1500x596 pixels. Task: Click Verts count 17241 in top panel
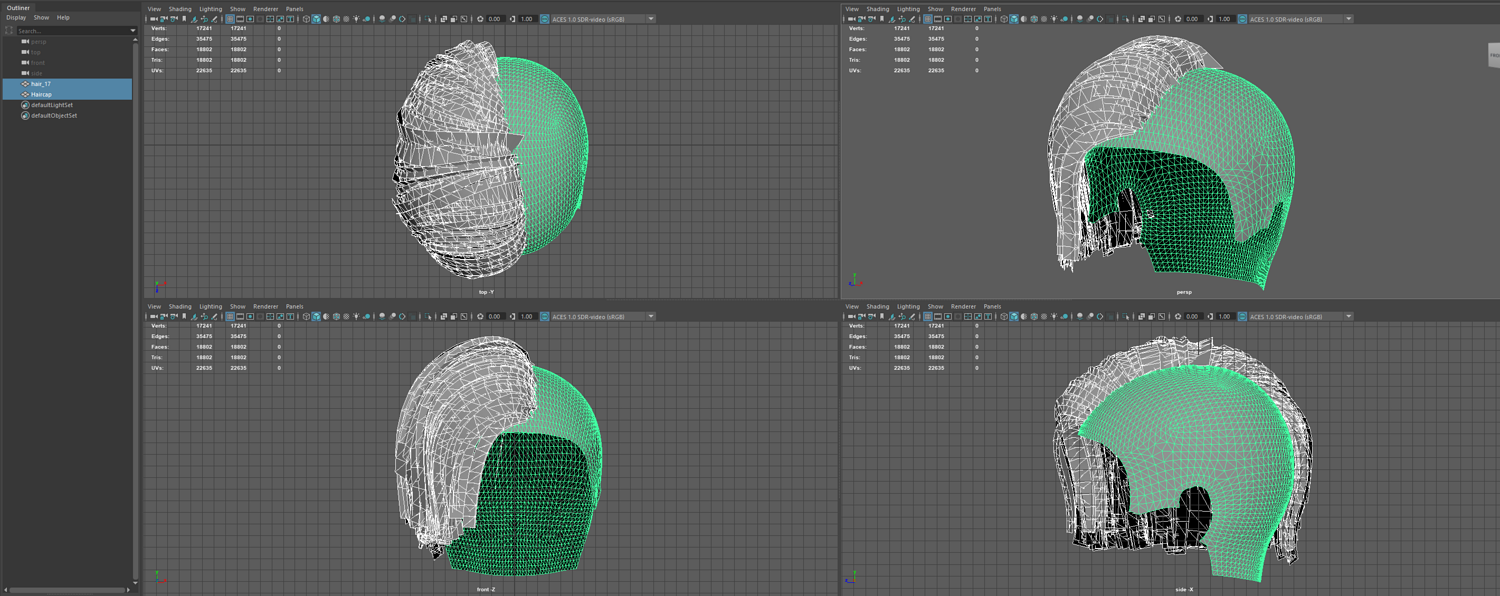pyautogui.click(x=203, y=28)
